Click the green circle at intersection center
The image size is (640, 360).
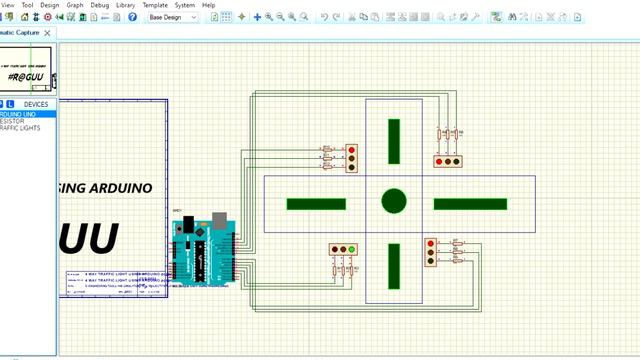click(x=394, y=201)
